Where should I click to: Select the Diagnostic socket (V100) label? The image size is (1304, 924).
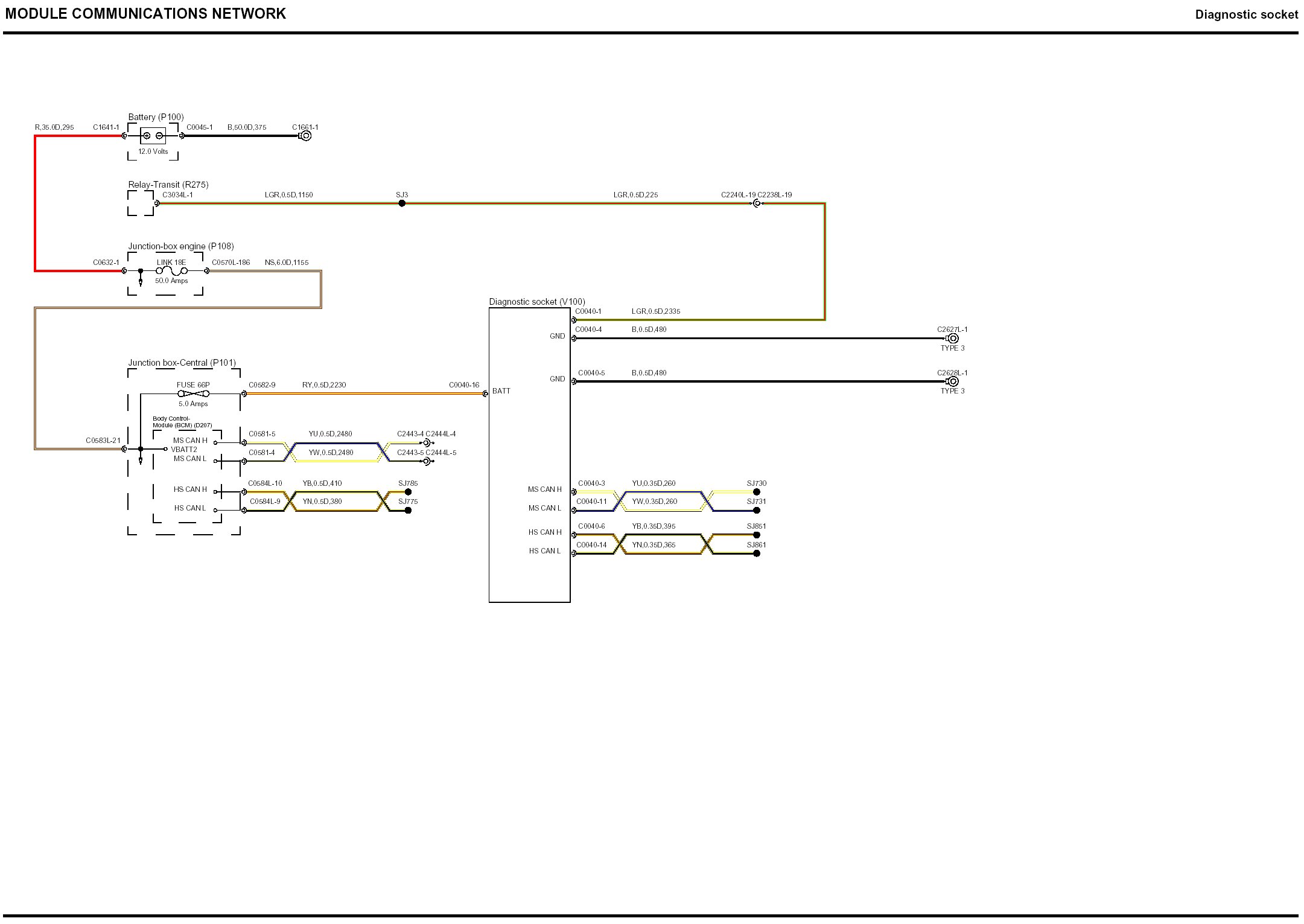pos(536,302)
